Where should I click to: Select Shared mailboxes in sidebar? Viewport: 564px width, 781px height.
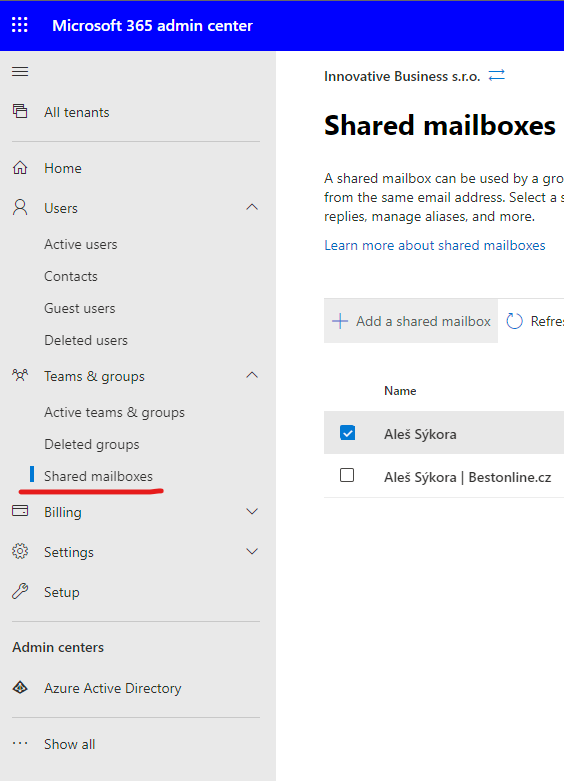pyautogui.click(x=99, y=476)
